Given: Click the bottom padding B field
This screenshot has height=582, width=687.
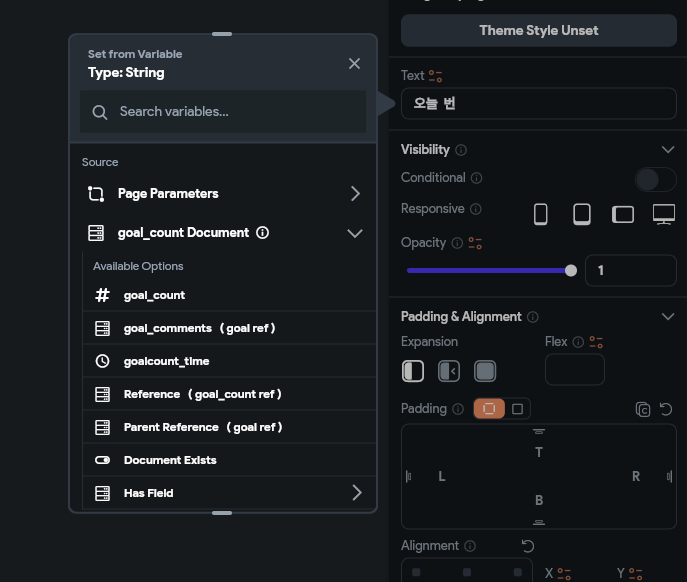Looking at the screenshot, I should [539, 500].
